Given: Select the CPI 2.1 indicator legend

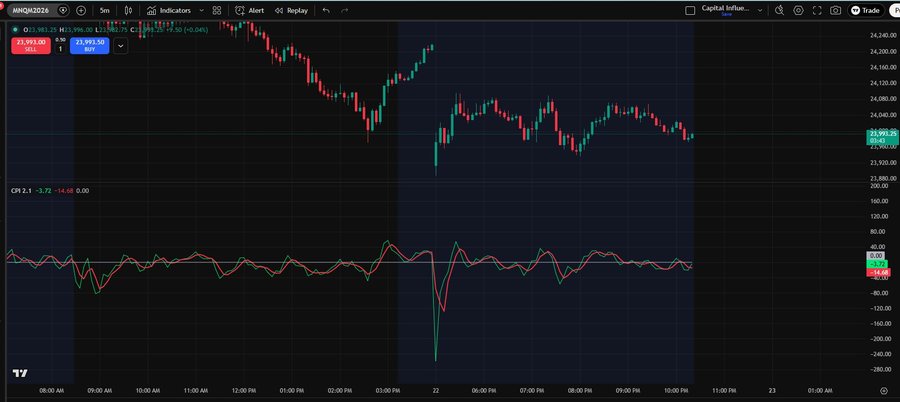Looking at the screenshot, I should point(21,191).
